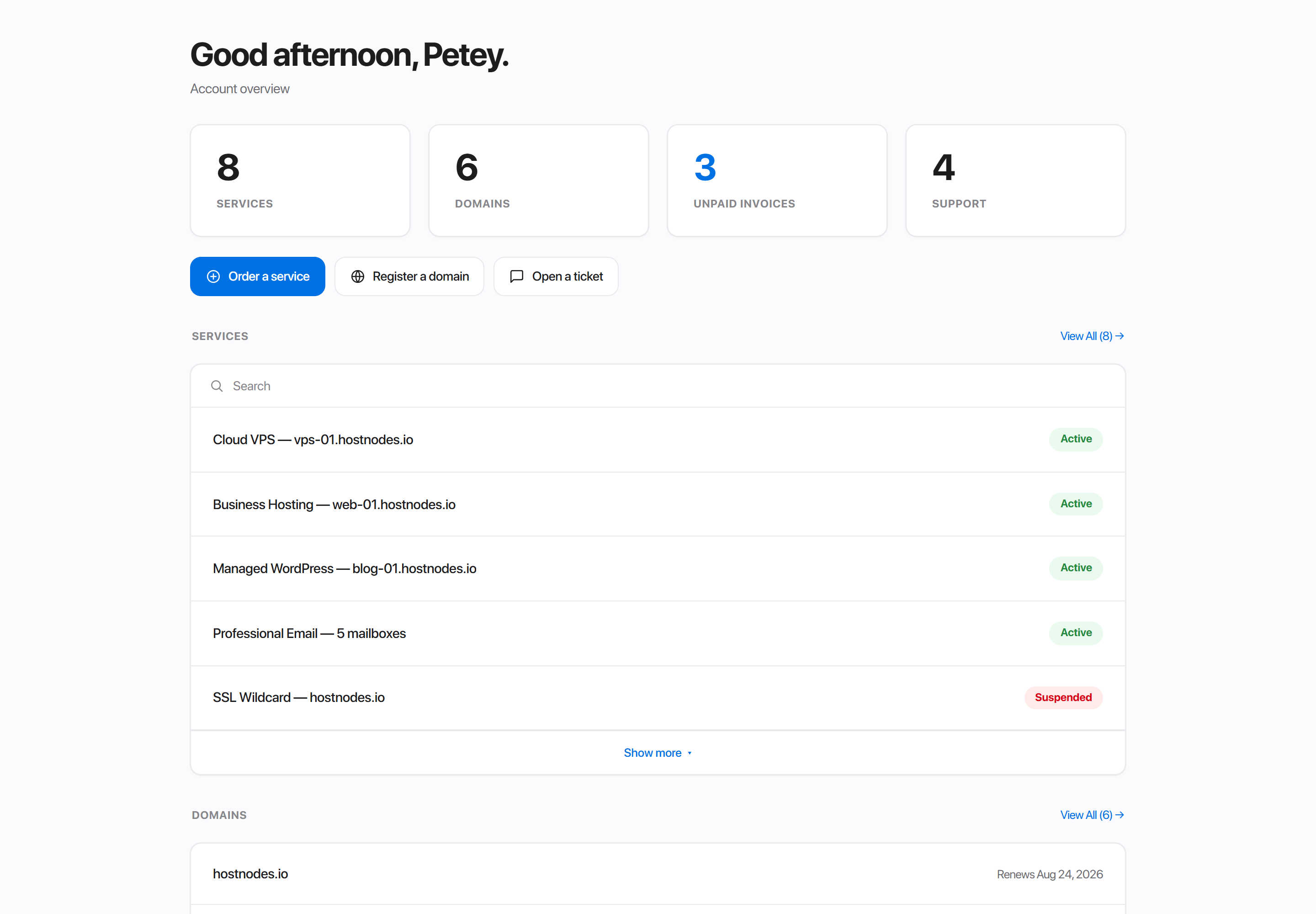This screenshot has width=1316, height=914.
Task: Click Order a service button
Action: (x=258, y=276)
